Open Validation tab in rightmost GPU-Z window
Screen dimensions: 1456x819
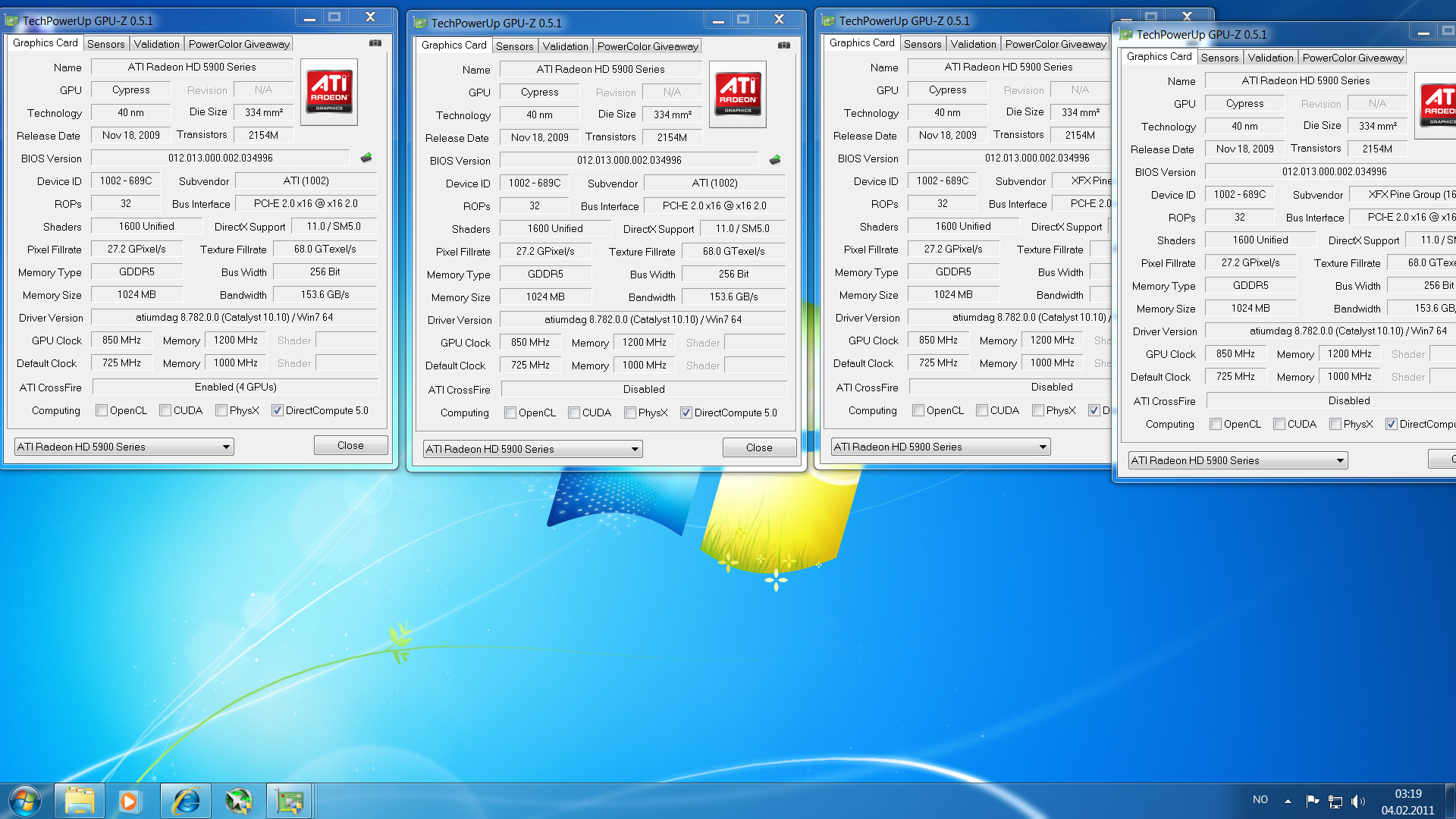pos(1271,58)
